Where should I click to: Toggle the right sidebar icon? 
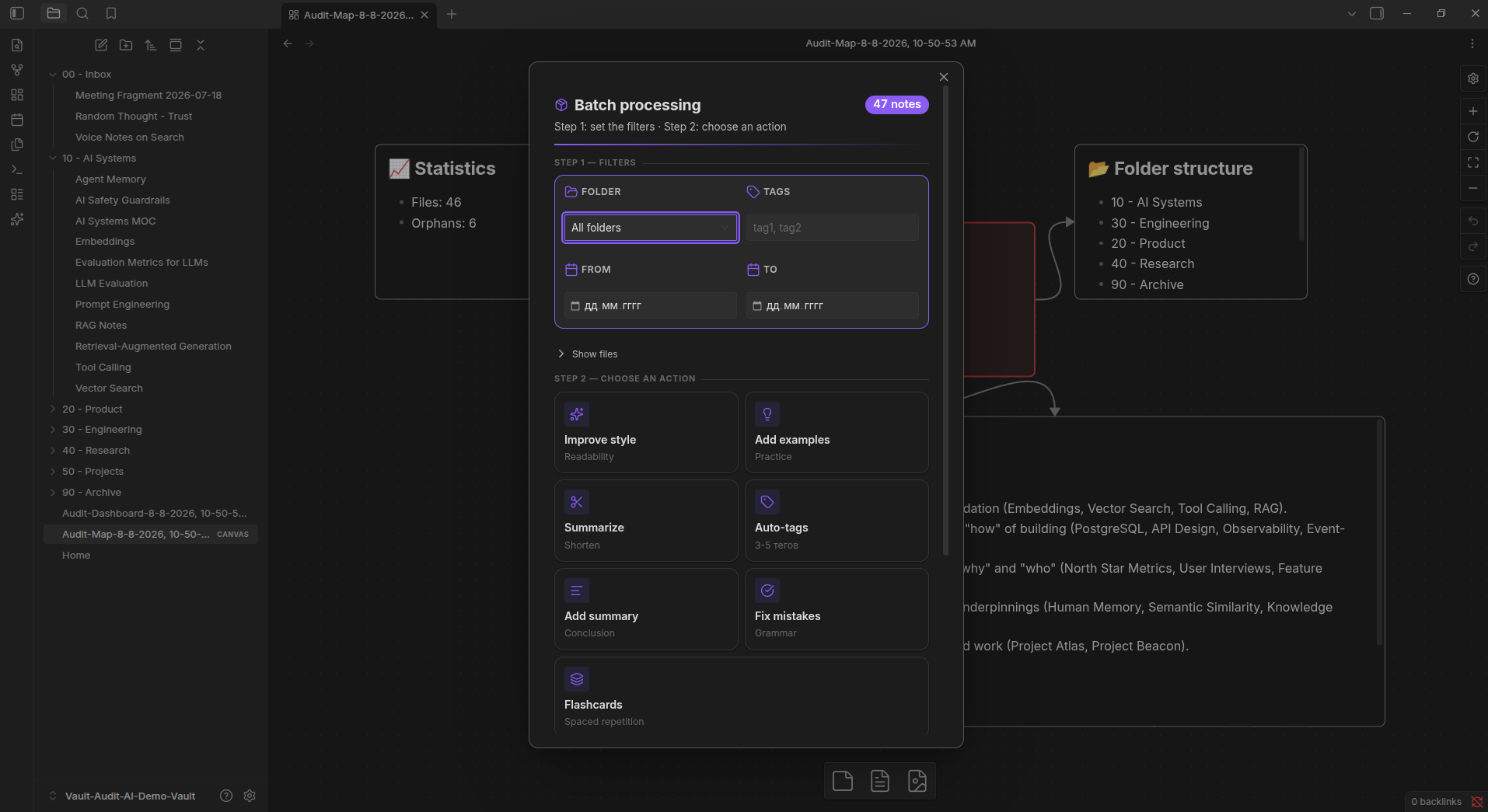click(1377, 13)
